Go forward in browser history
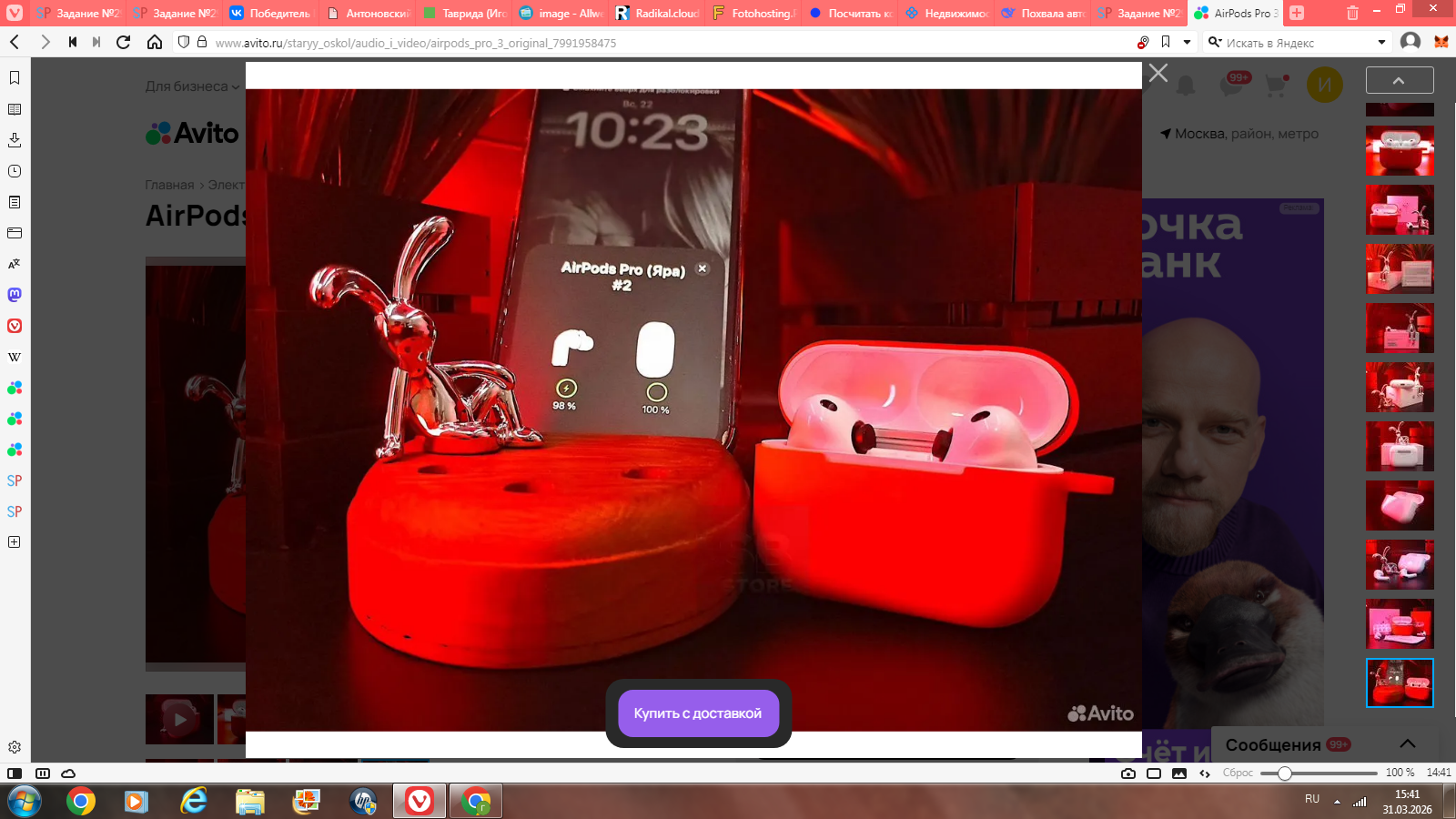1456x819 pixels. pos(45,42)
